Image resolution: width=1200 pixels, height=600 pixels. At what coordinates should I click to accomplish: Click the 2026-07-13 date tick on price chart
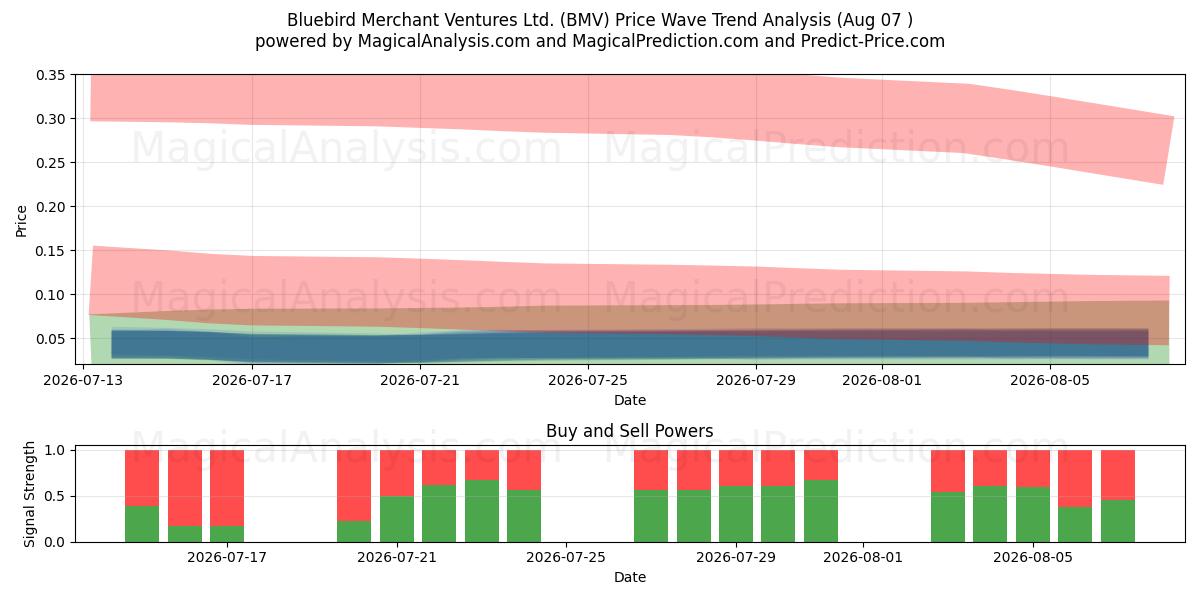coord(84,380)
